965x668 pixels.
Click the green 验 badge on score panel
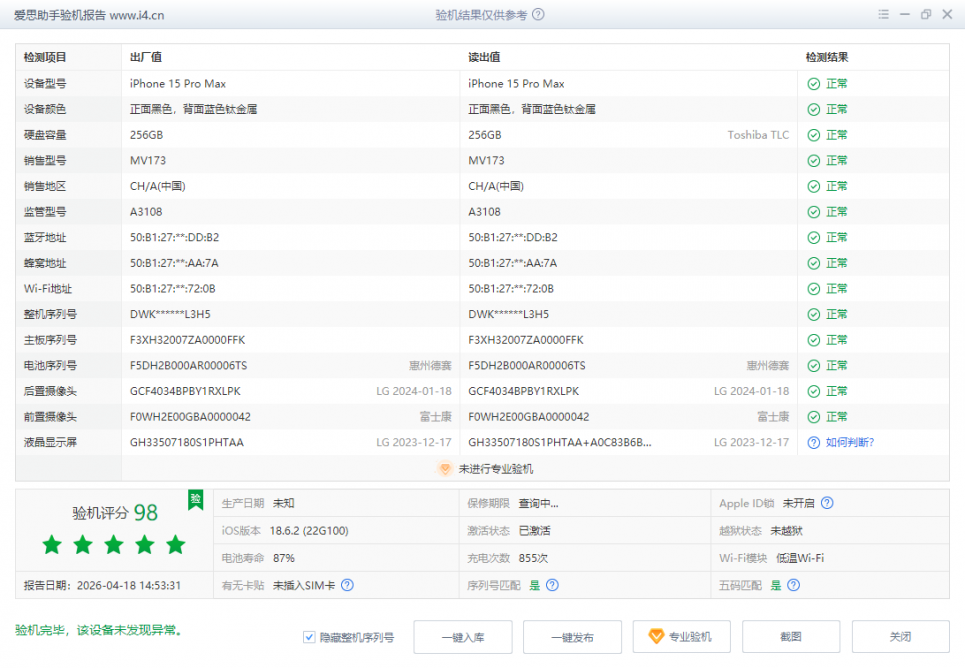(196, 498)
